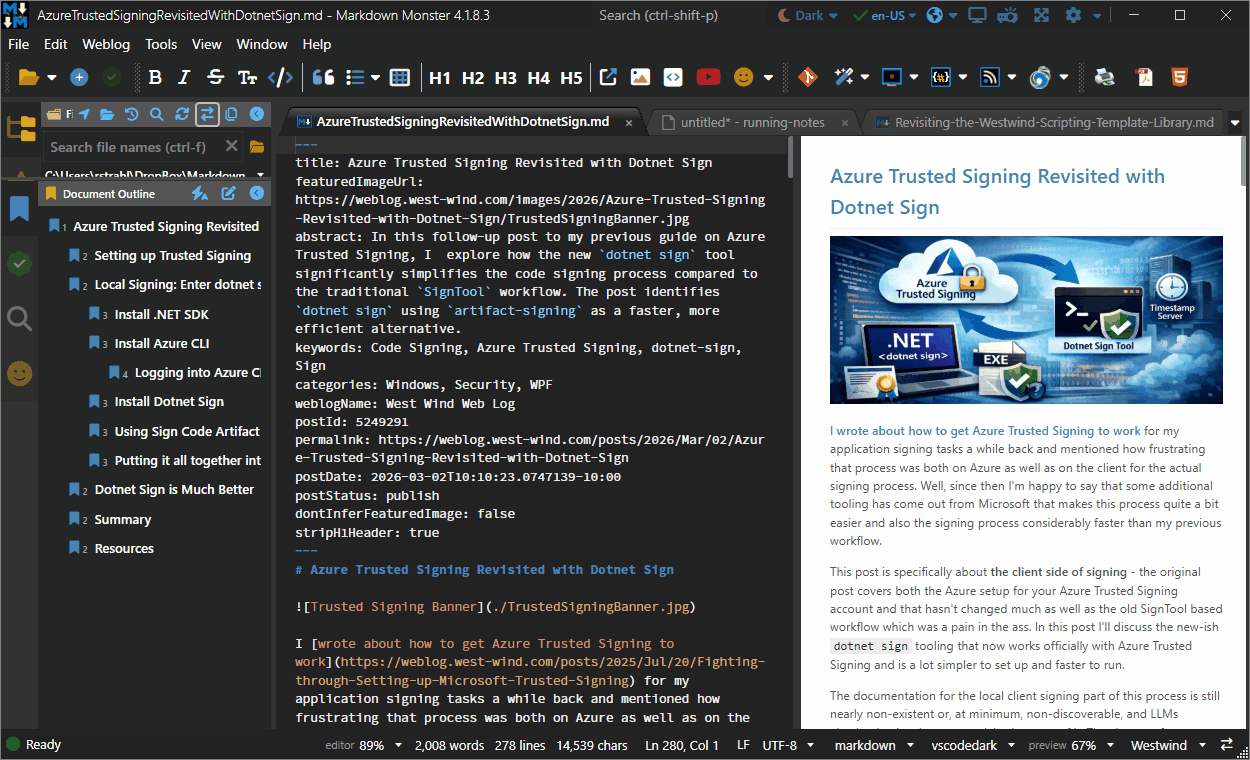Select the Italic formatting tool
1250x760 pixels.
tap(182, 76)
